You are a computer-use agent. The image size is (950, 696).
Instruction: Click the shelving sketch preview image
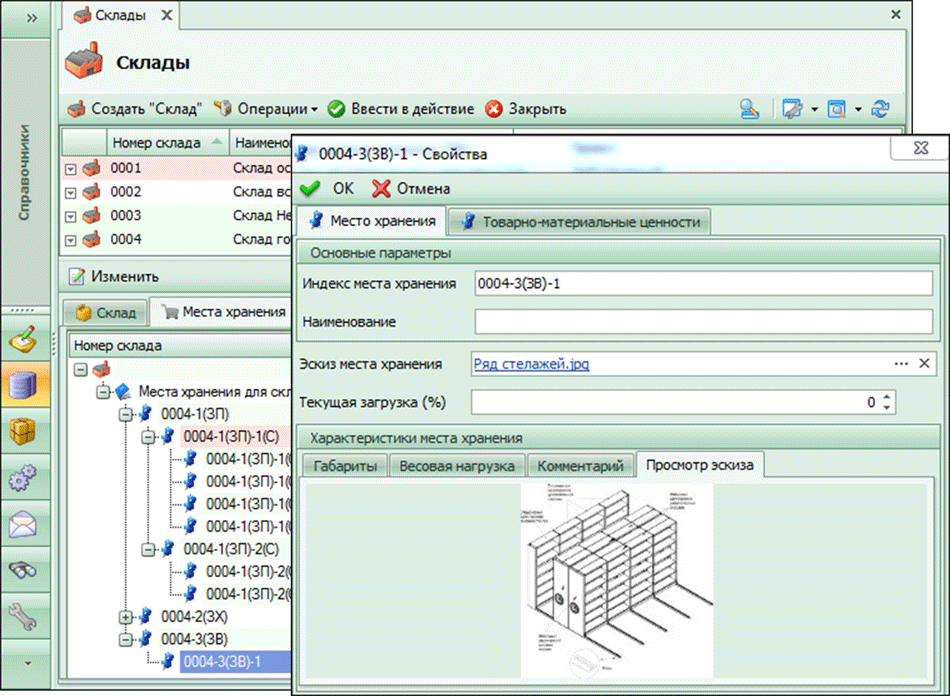(x=617, y=580)
